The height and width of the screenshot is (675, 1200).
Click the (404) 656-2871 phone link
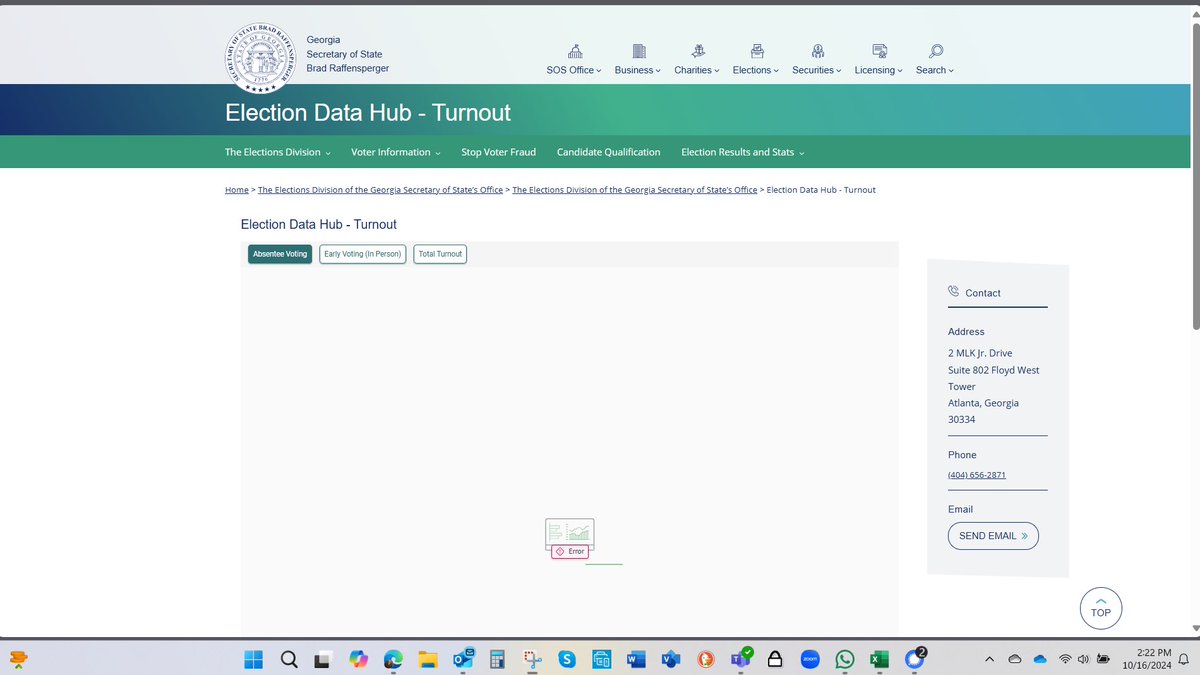click(x=976, y=475)
